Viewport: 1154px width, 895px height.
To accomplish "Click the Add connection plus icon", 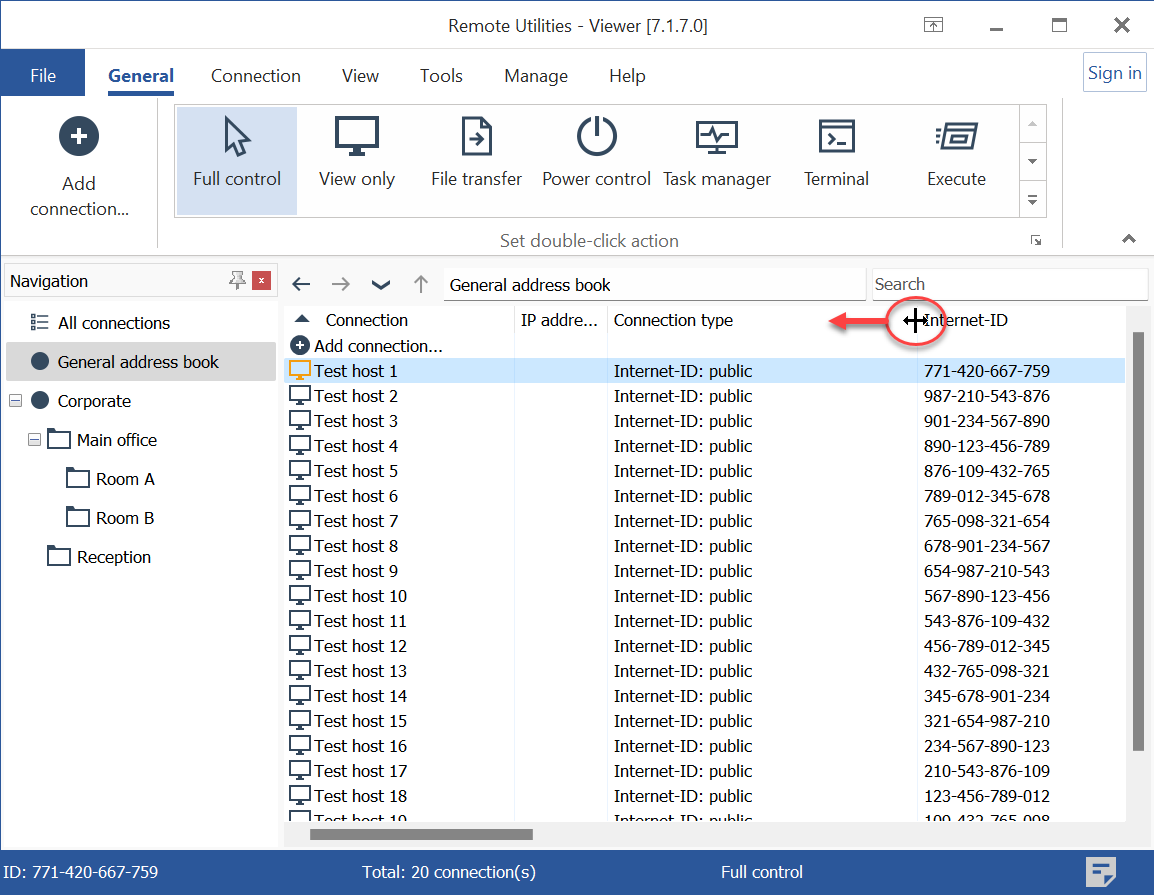I will pos(79,136).
